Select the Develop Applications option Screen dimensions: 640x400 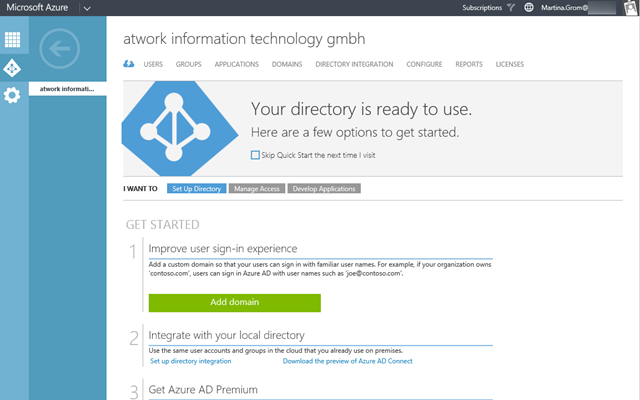pyautogui.click(x=324, y=189)
